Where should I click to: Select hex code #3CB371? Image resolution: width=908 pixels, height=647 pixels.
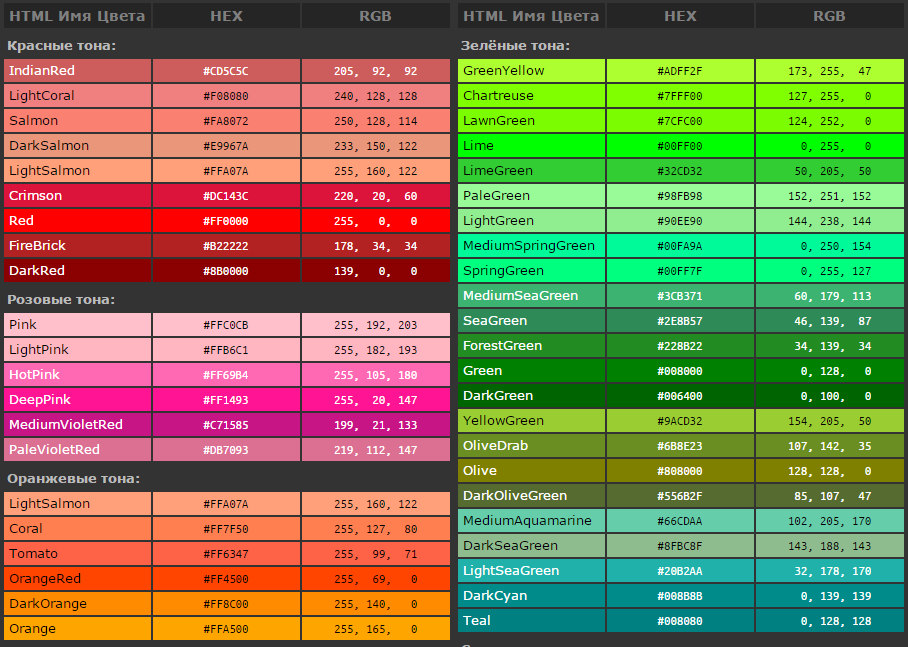(680, 296)
